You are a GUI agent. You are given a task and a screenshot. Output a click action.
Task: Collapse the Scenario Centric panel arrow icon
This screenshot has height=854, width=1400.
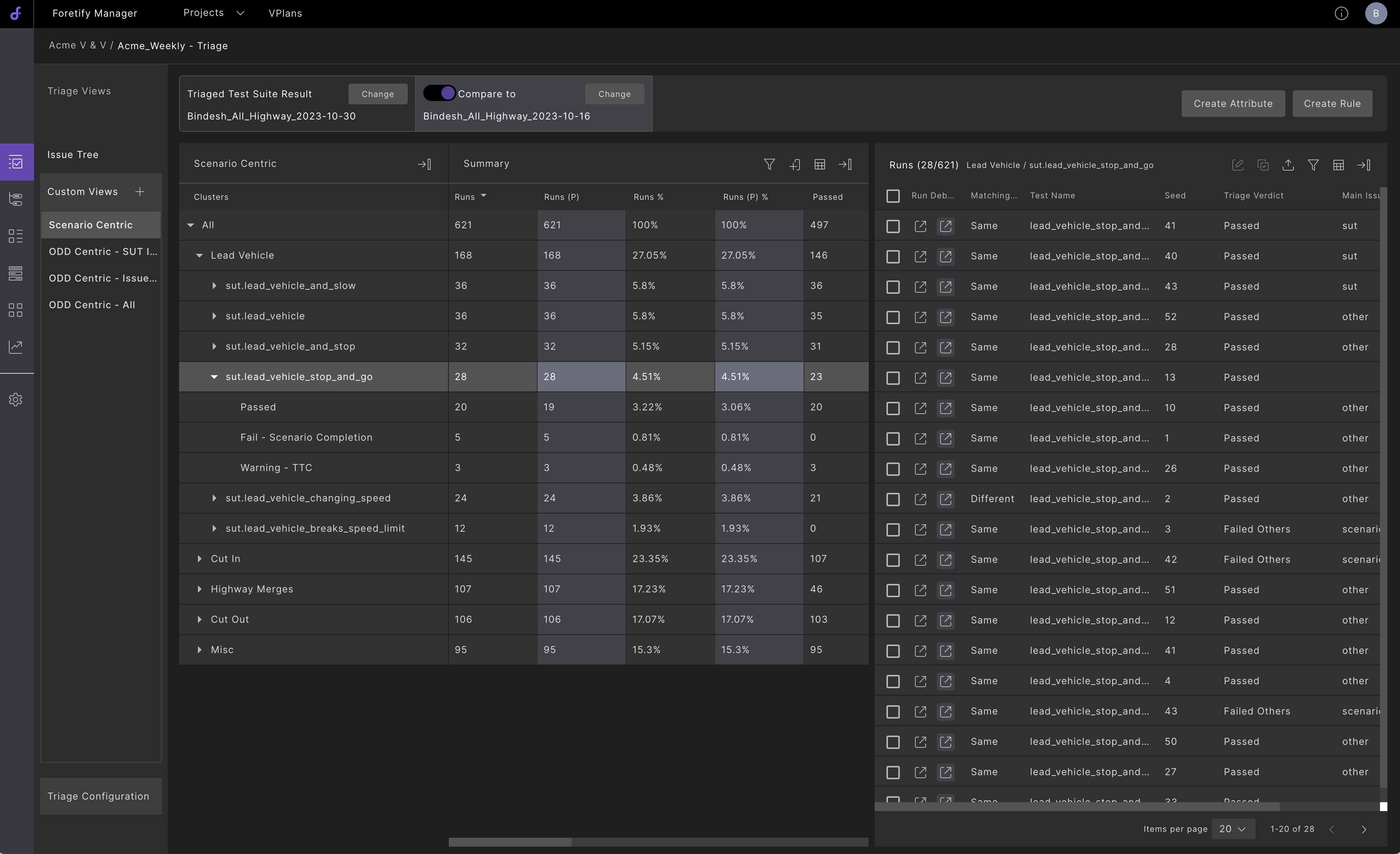(424, 164)
